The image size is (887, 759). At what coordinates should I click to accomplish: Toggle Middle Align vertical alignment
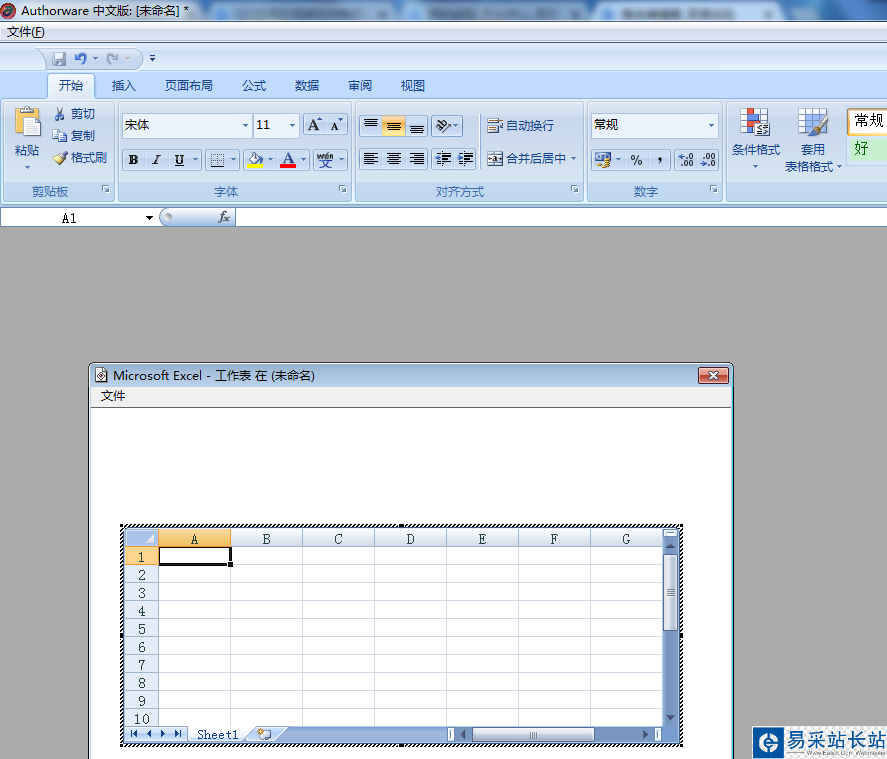pyautogui.click(x=394, y=126)
